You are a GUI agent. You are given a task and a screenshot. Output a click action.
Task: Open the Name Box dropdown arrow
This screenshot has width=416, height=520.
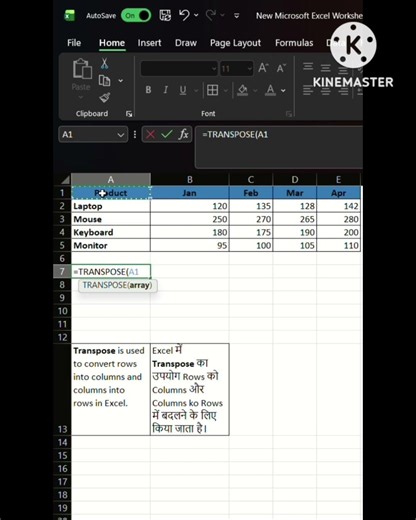[121, 135]
